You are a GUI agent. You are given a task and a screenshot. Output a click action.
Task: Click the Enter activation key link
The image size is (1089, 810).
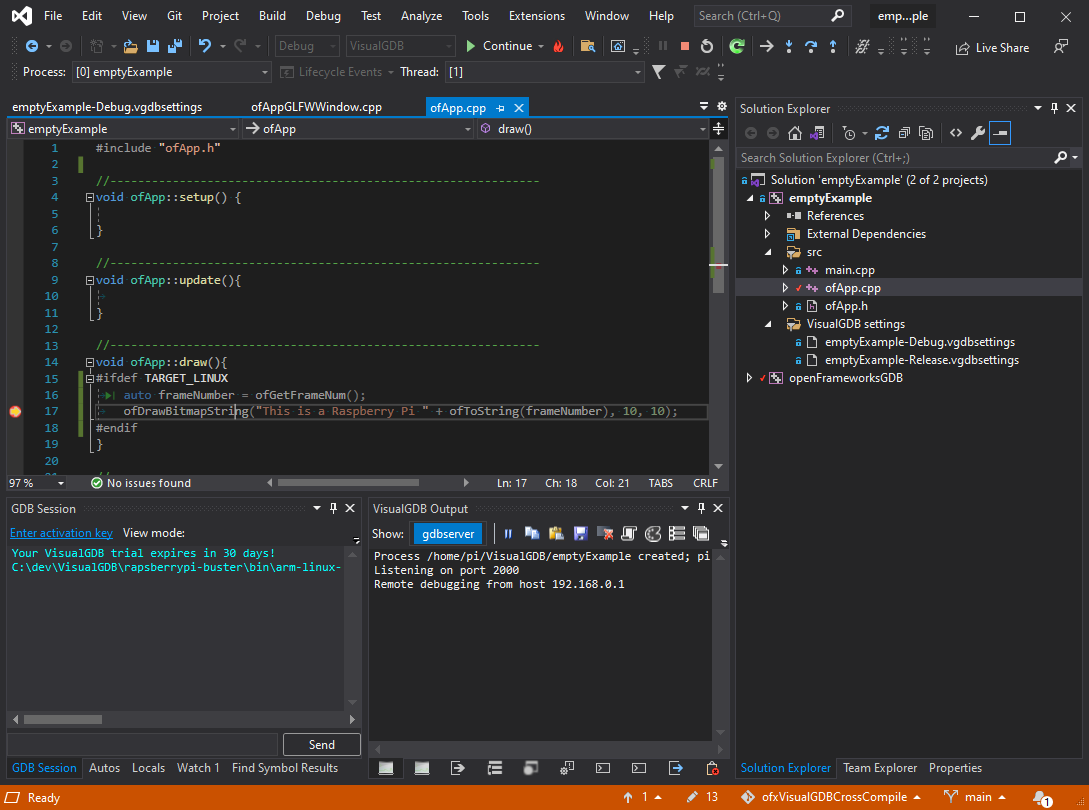[61, 533]
